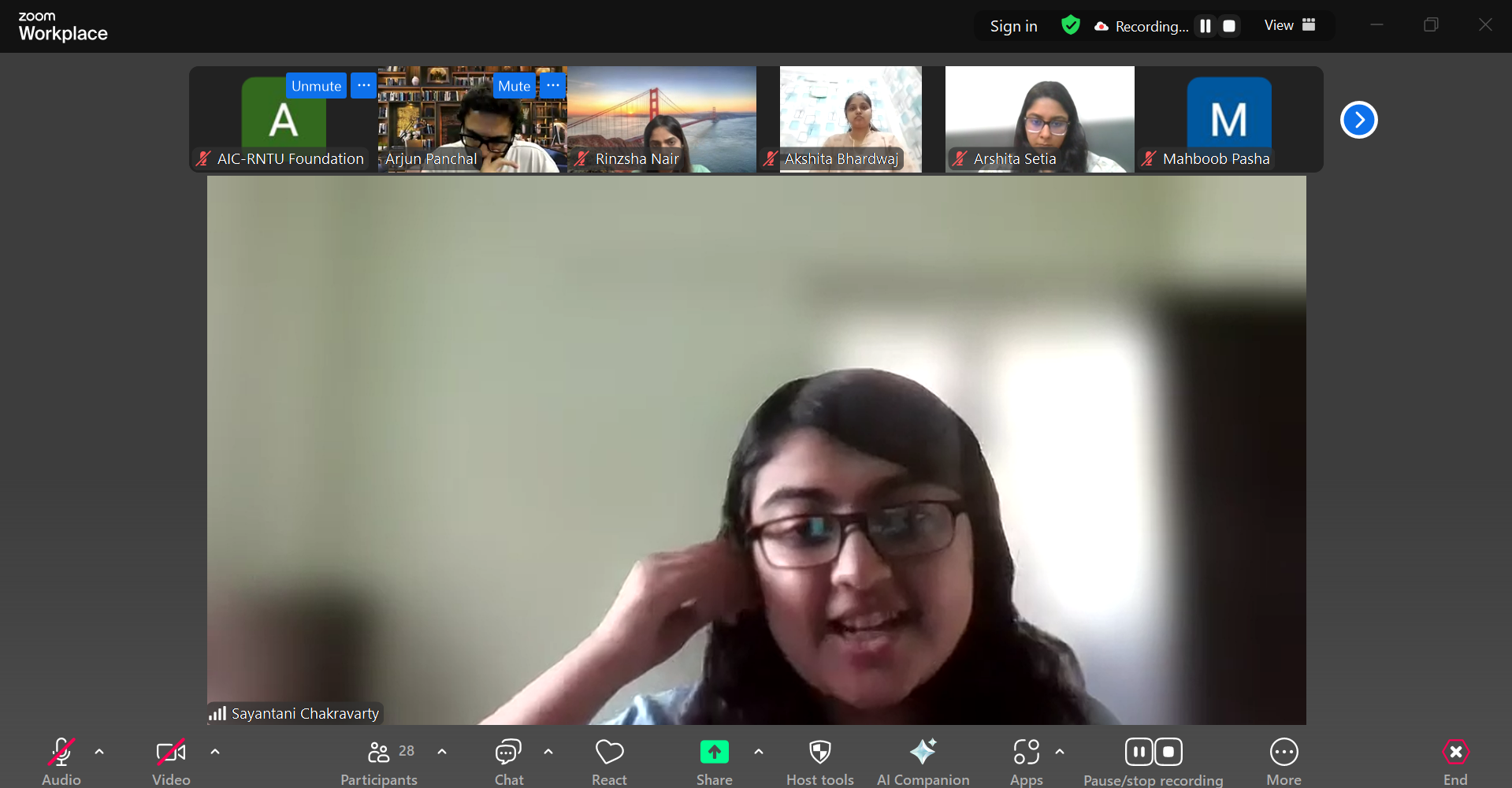Open options menu on Arjun Panchal's tile
The width and height of the screenshot is (1512, 788).
[553, 85]
